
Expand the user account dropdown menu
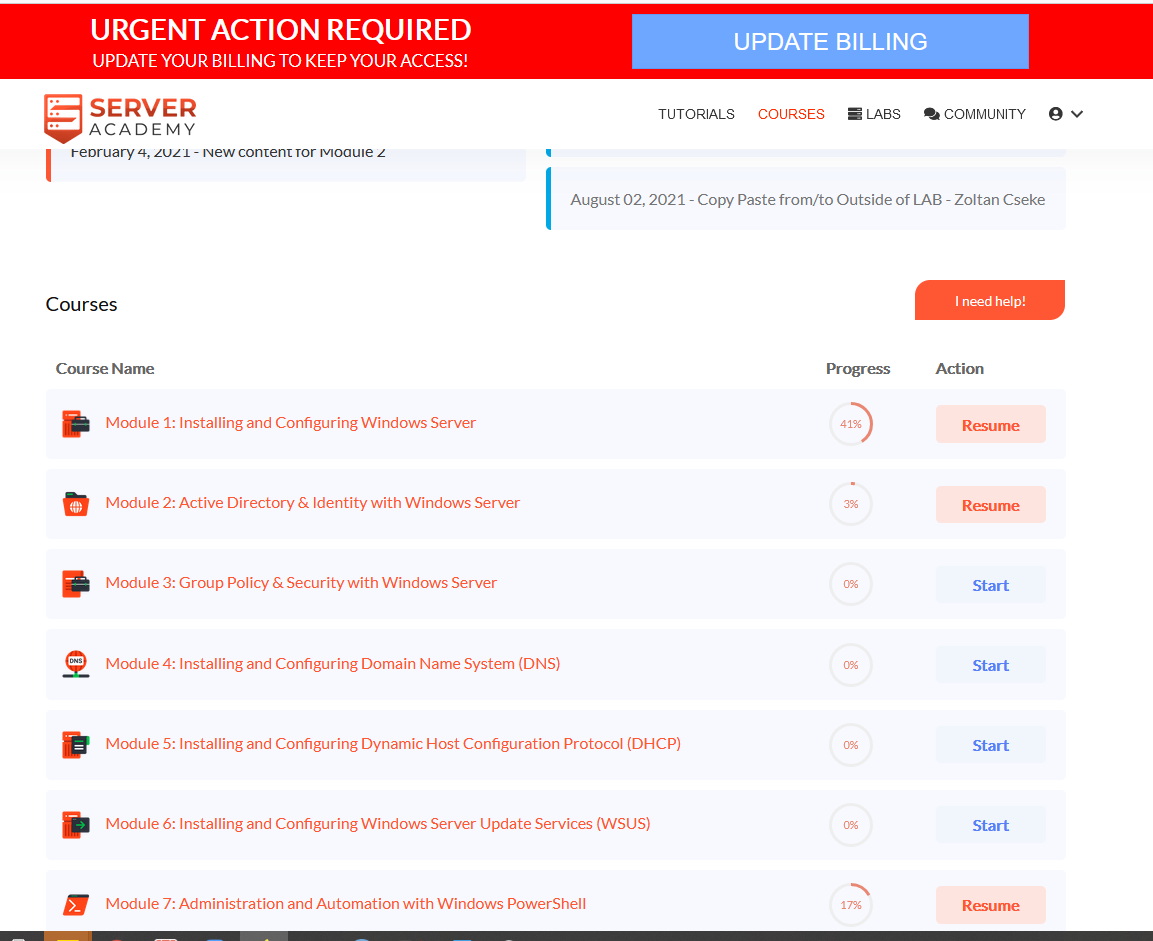[x=1066, y=114]
